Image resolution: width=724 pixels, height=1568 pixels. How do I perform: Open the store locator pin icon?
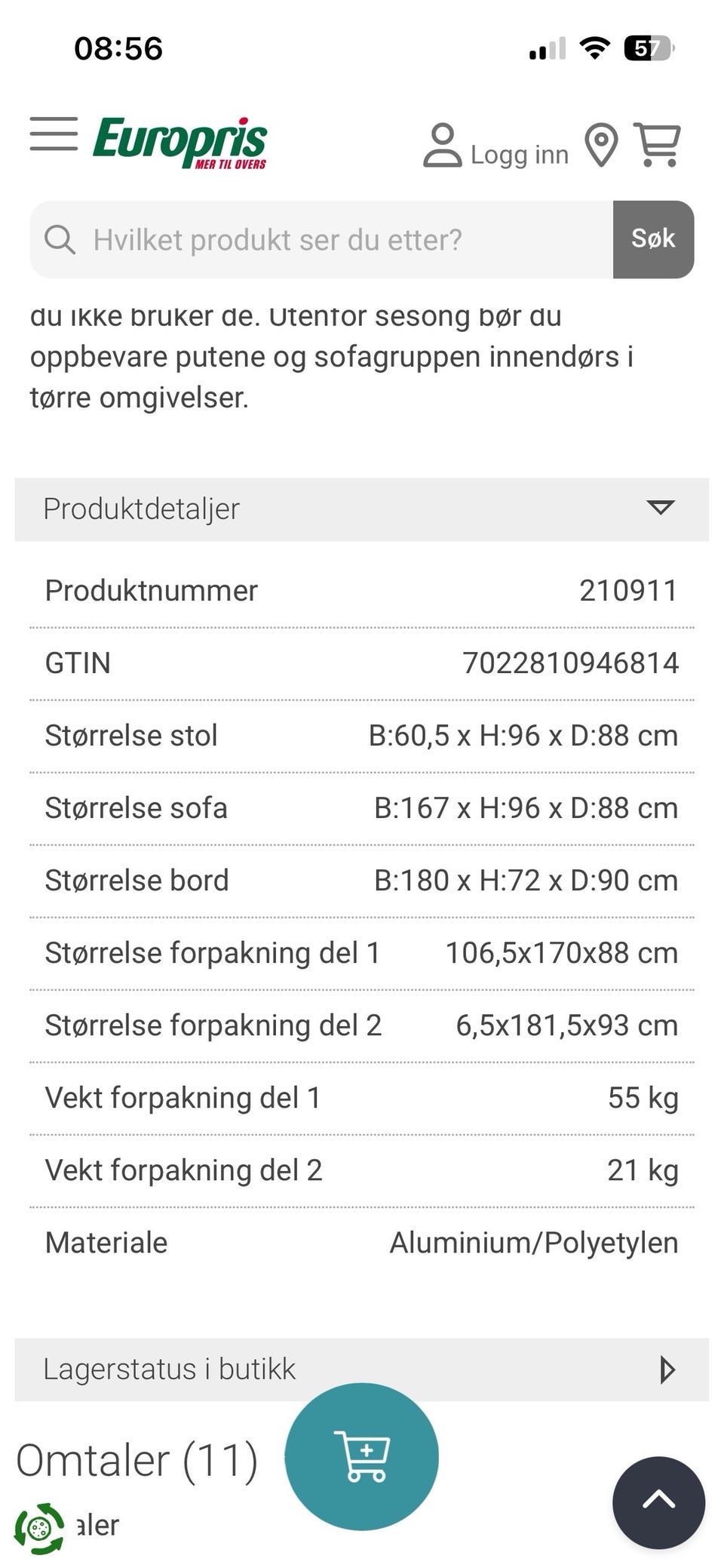click(601, 144)
